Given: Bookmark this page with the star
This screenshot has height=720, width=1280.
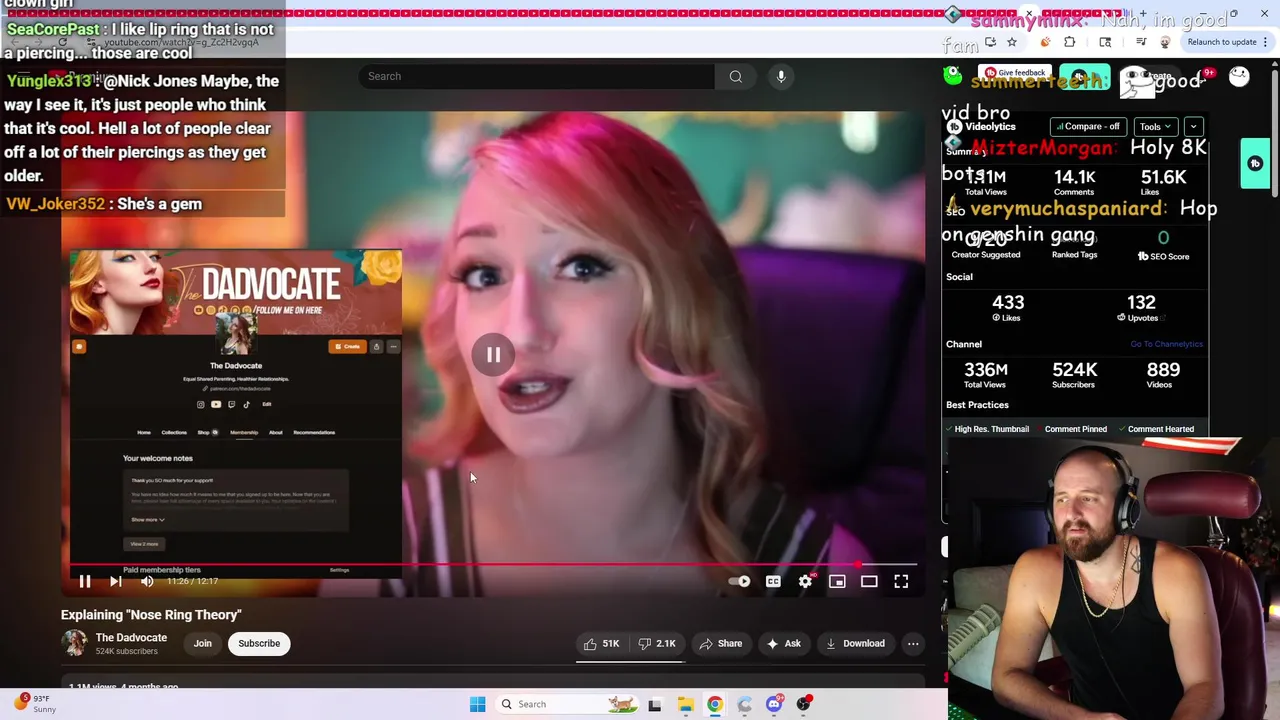Looking at the screenshot, I should coord(1012,42).
